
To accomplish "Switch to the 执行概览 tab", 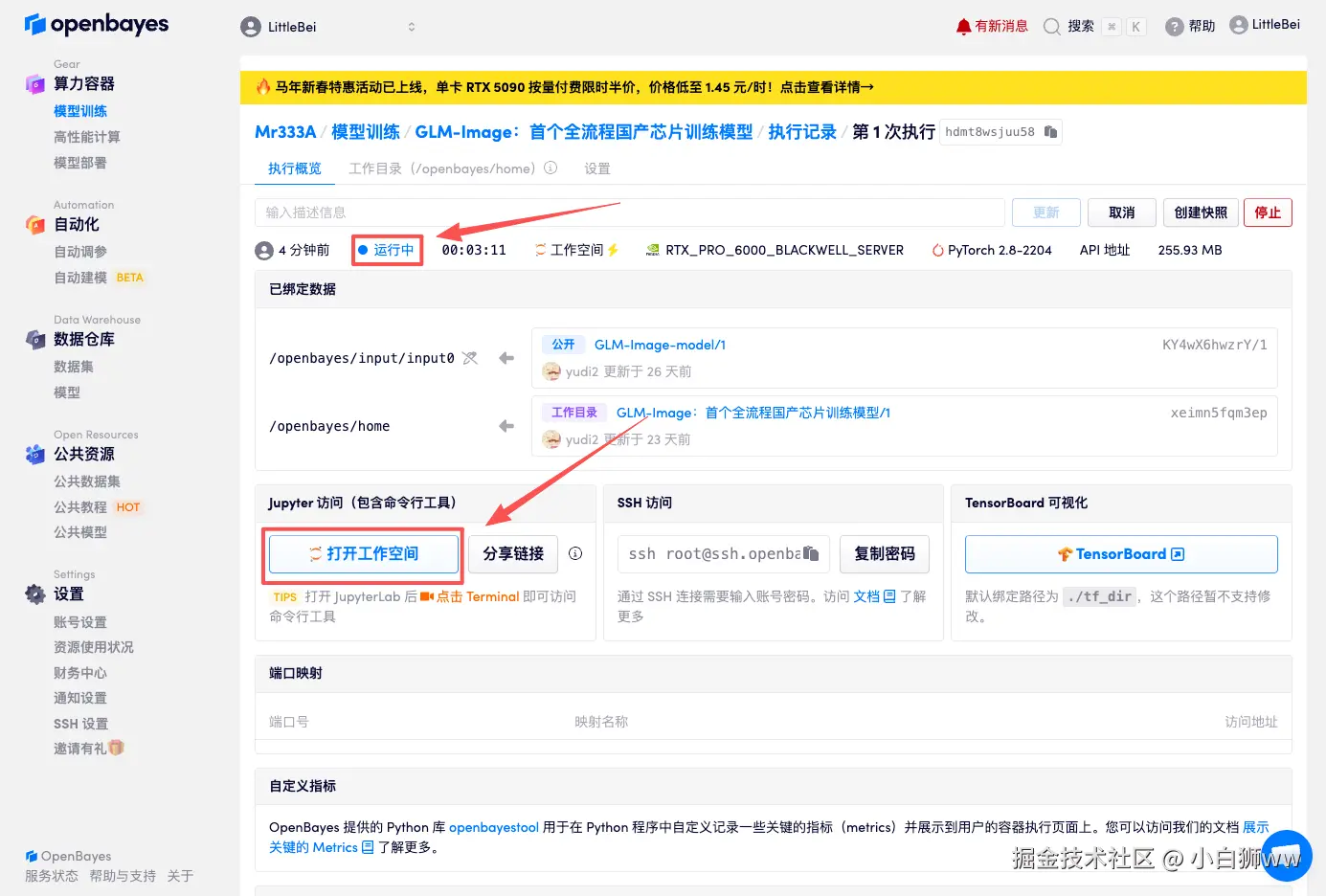I will click(x=295, y=168).
